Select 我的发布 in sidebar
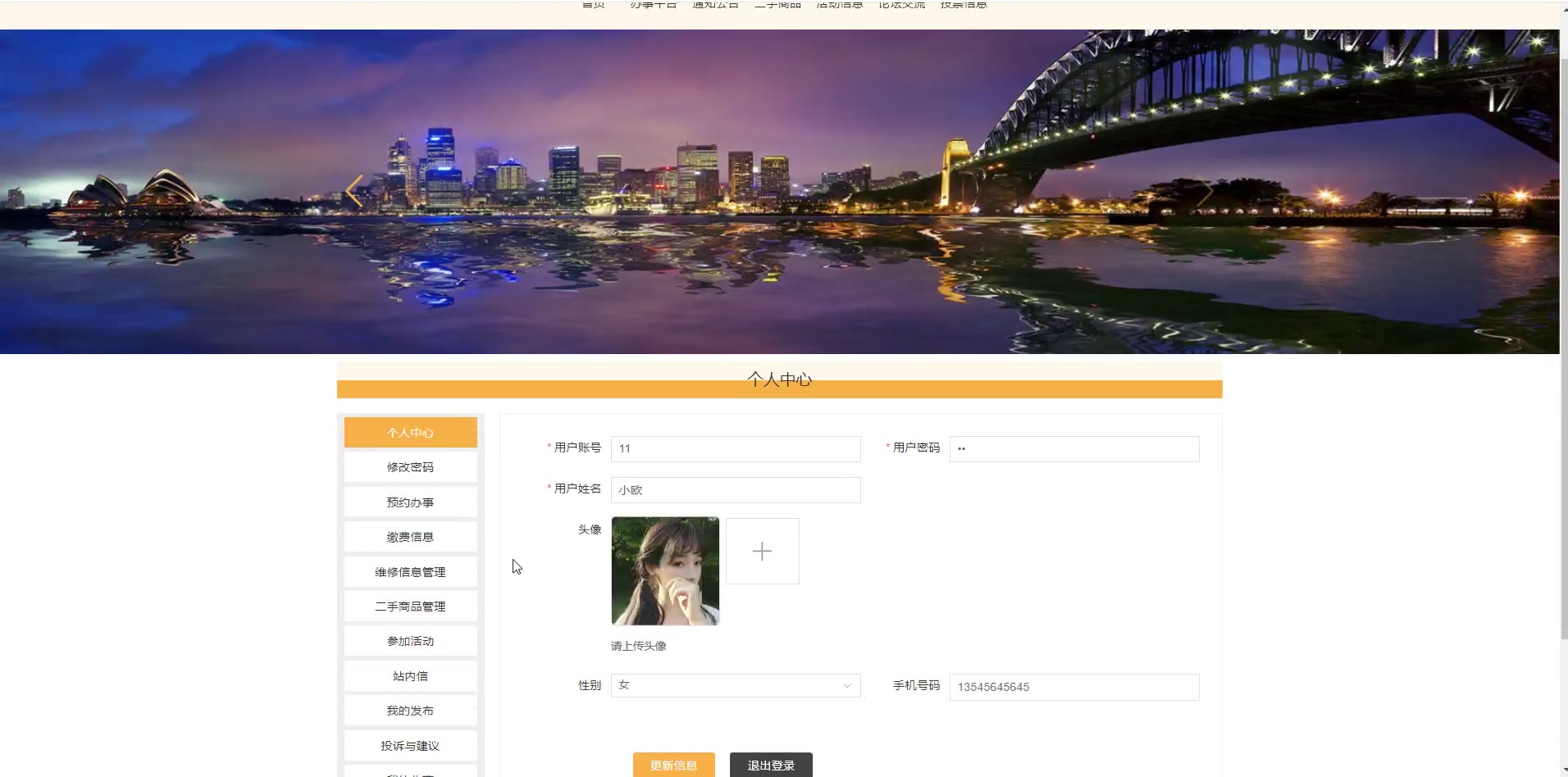The image size is (1568, 777). 410,711
